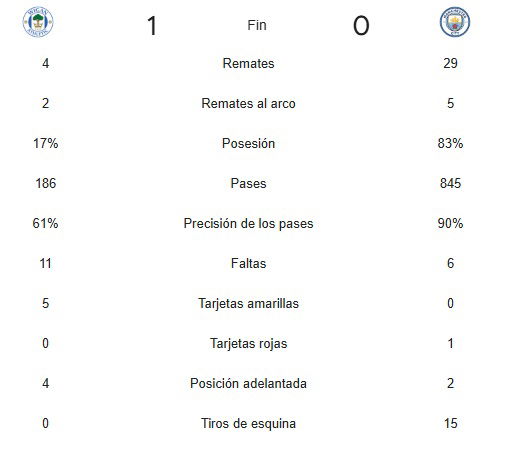Select the Pases stat label
The image size is (507, 451).
[x=248, y=183]
